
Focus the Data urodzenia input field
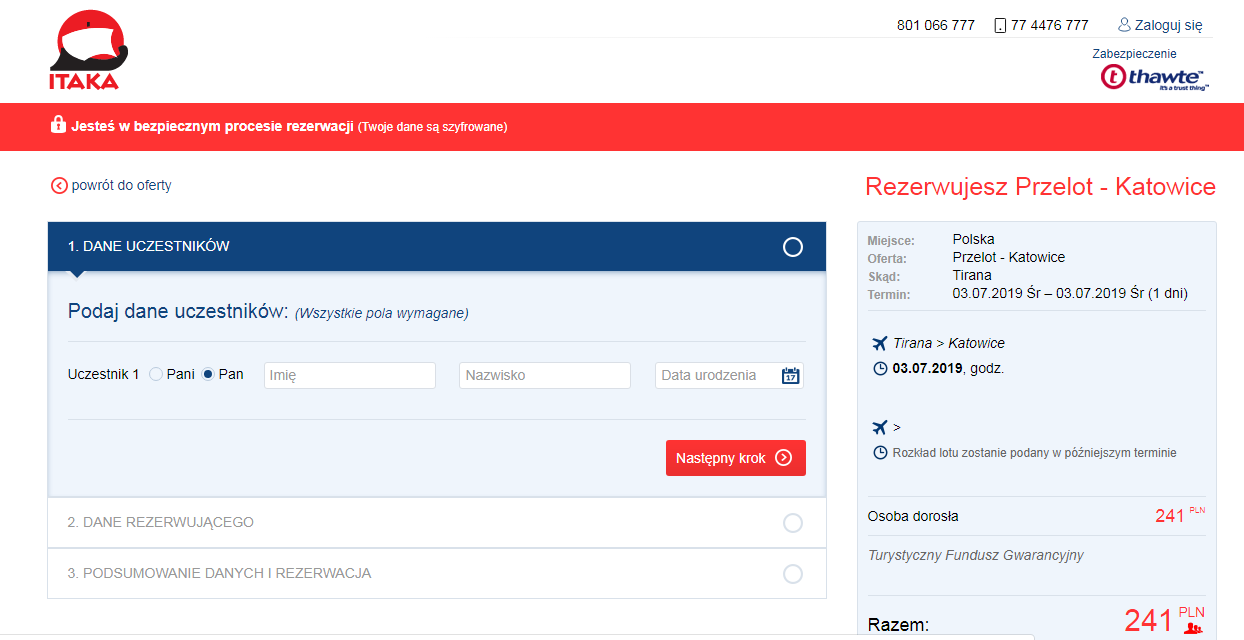point(729,375)
